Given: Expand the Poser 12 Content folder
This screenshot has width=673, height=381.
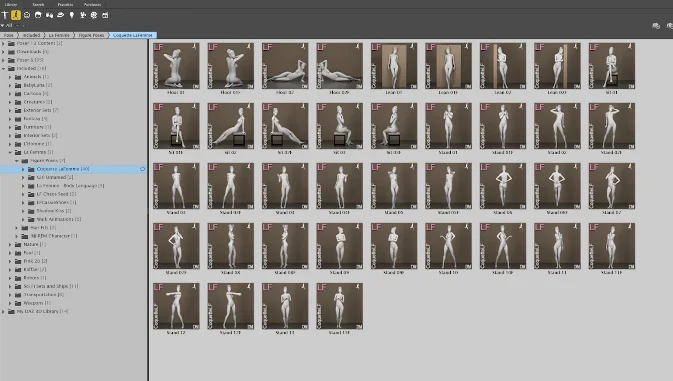Looking at the screenshot, I should (x=3, y=43).
